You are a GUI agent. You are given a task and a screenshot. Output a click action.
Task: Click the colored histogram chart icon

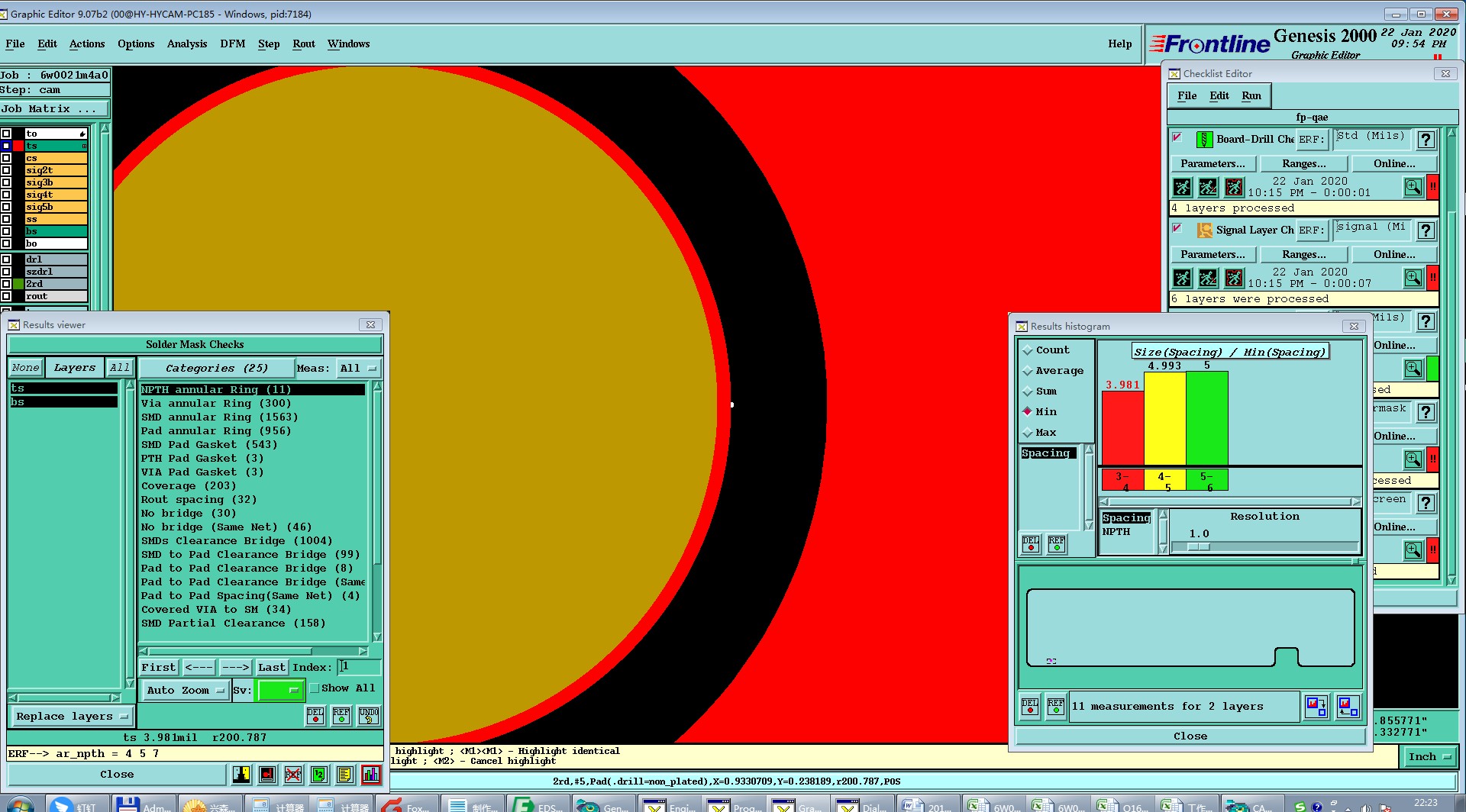pyautogui.click(x=371, y=775)
